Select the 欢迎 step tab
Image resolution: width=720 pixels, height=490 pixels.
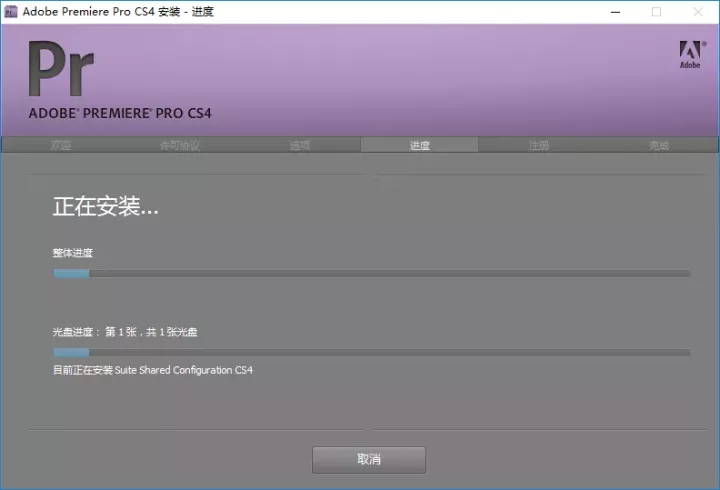click(61, 146)
